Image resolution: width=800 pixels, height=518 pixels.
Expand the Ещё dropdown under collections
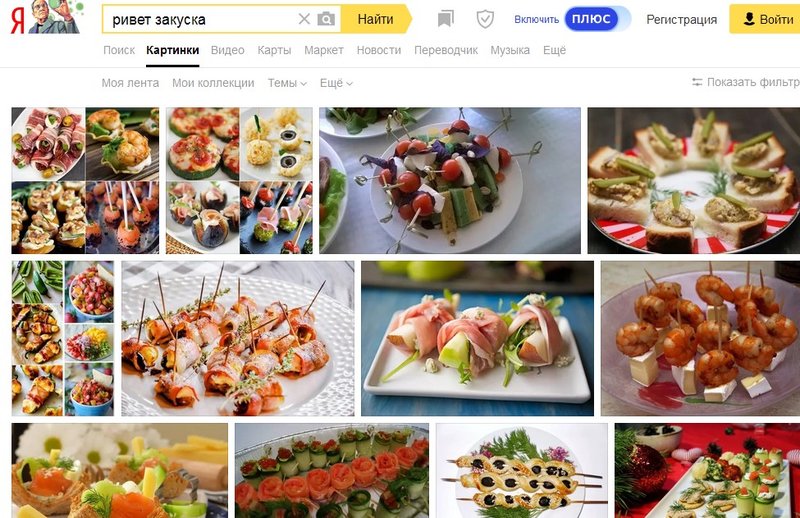coord(336,83)
